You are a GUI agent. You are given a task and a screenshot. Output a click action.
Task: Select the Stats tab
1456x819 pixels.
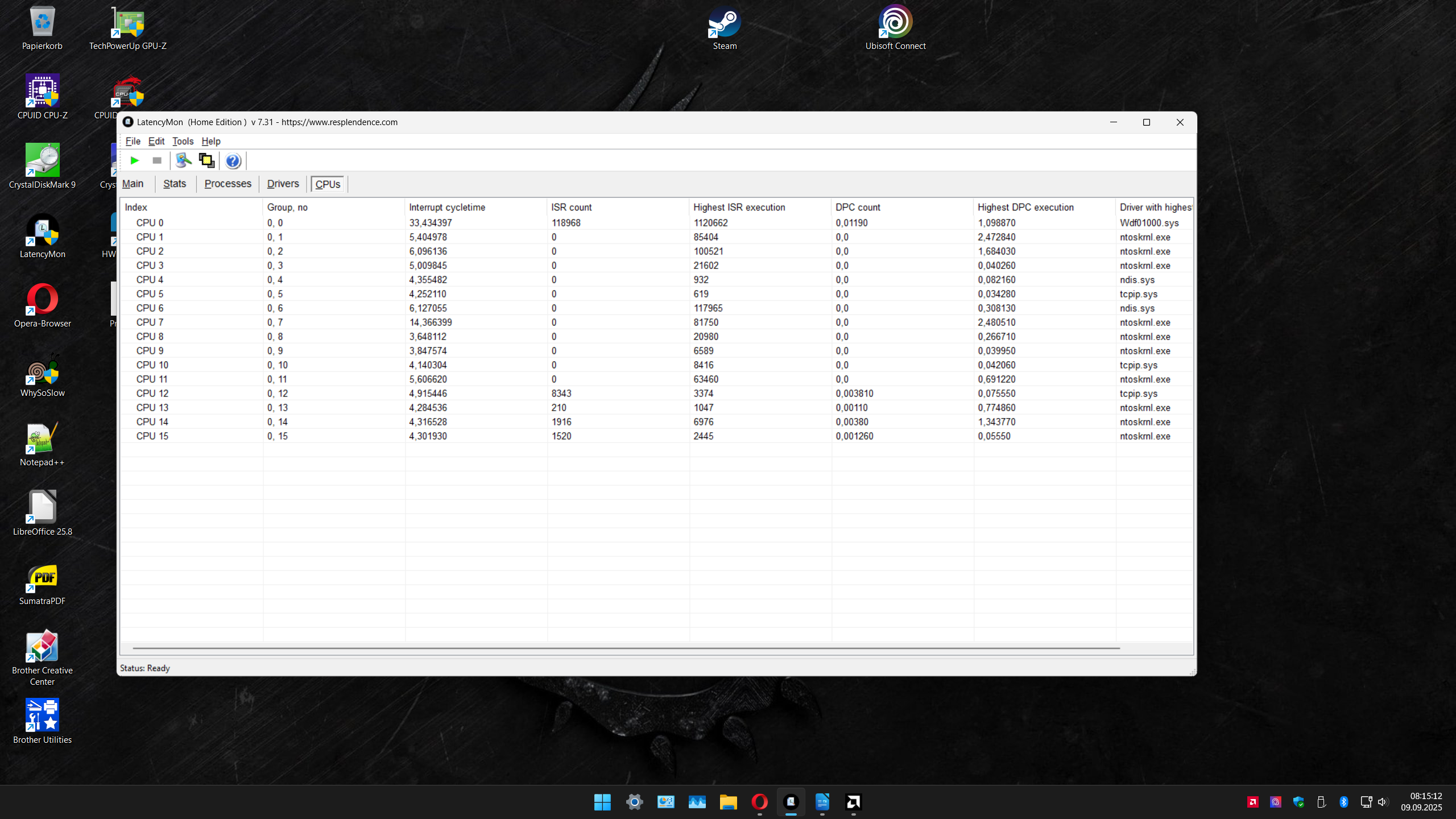(174, 184)
